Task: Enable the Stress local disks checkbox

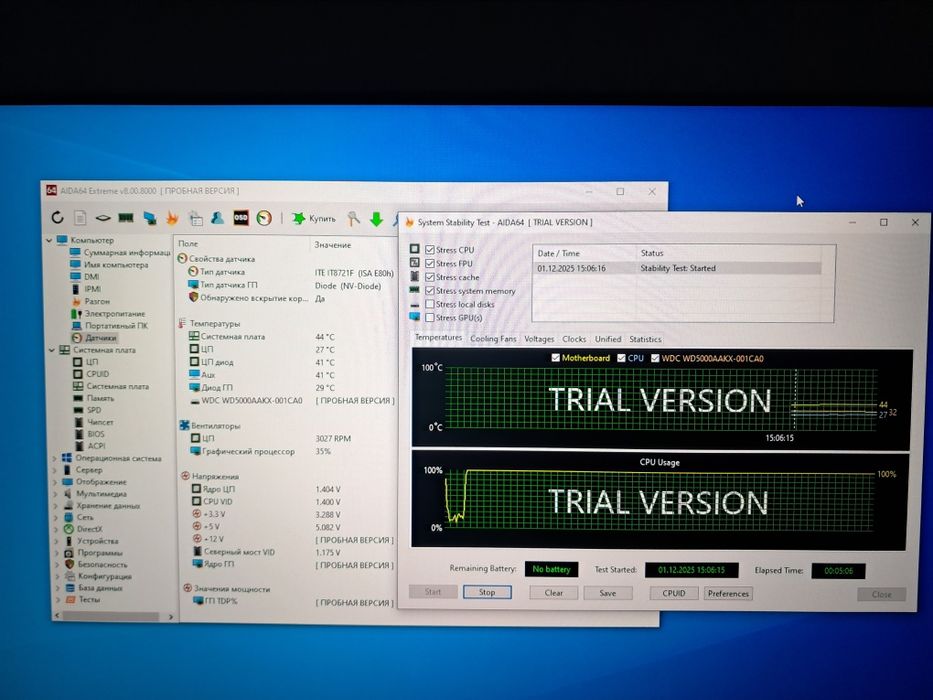Action: (x=430, y=304)
